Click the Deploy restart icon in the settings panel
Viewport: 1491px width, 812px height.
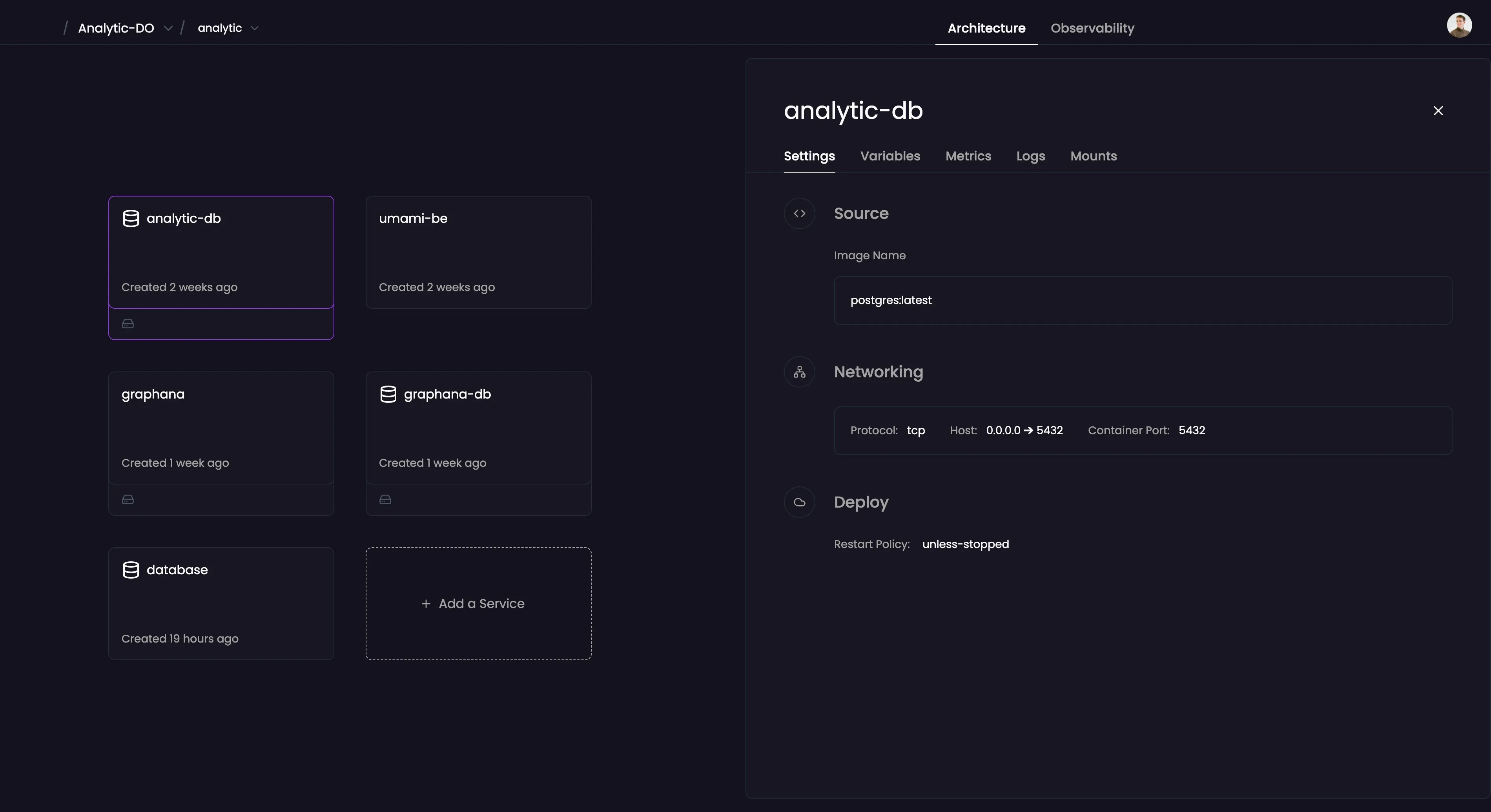(799, 502)
